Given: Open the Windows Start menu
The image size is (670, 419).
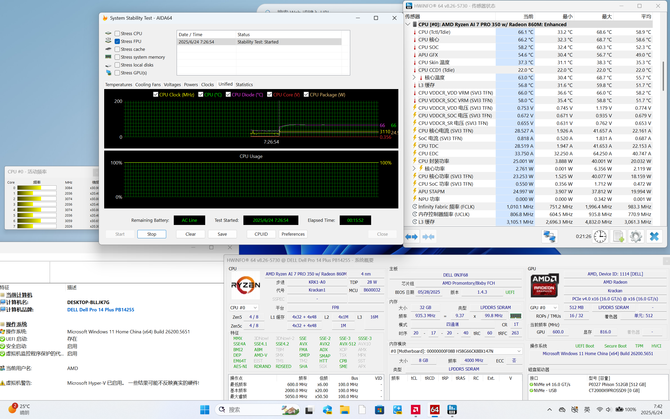Looking at the screenshot, I should [205, 410].
